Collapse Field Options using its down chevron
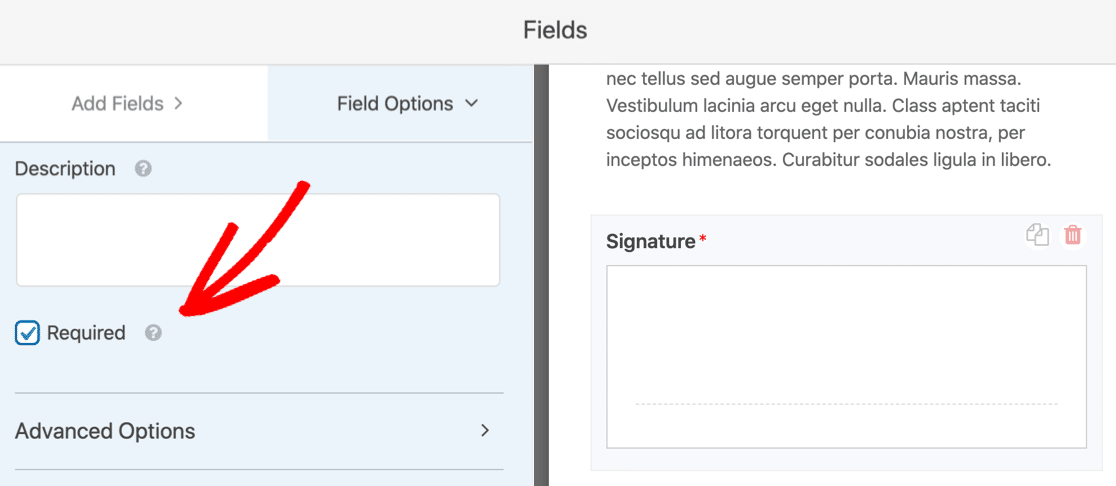1116x486 pixels. click(470, 104)
